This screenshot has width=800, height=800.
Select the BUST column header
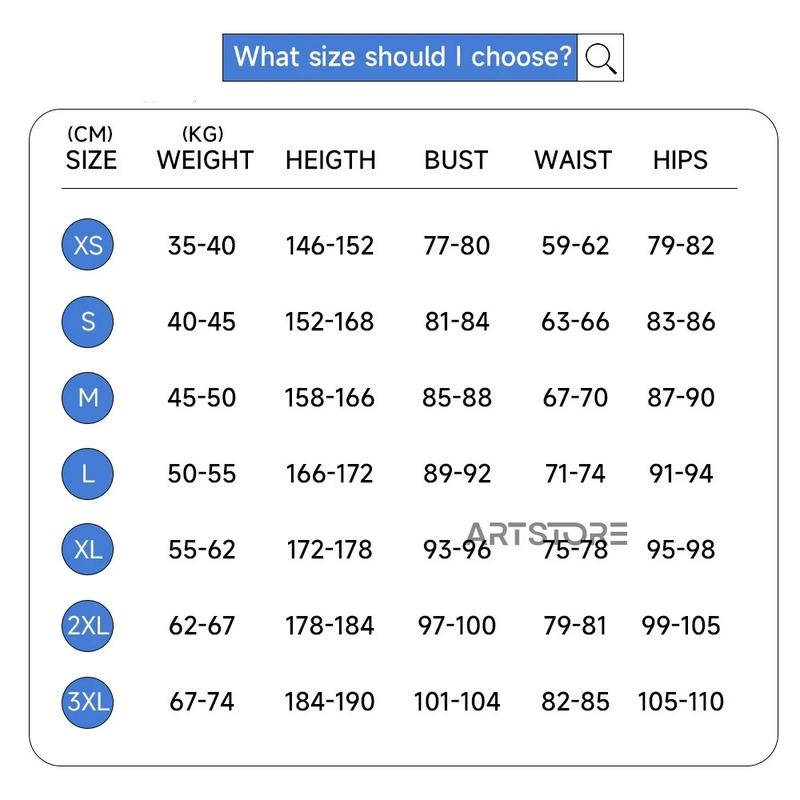coord(456,160)
